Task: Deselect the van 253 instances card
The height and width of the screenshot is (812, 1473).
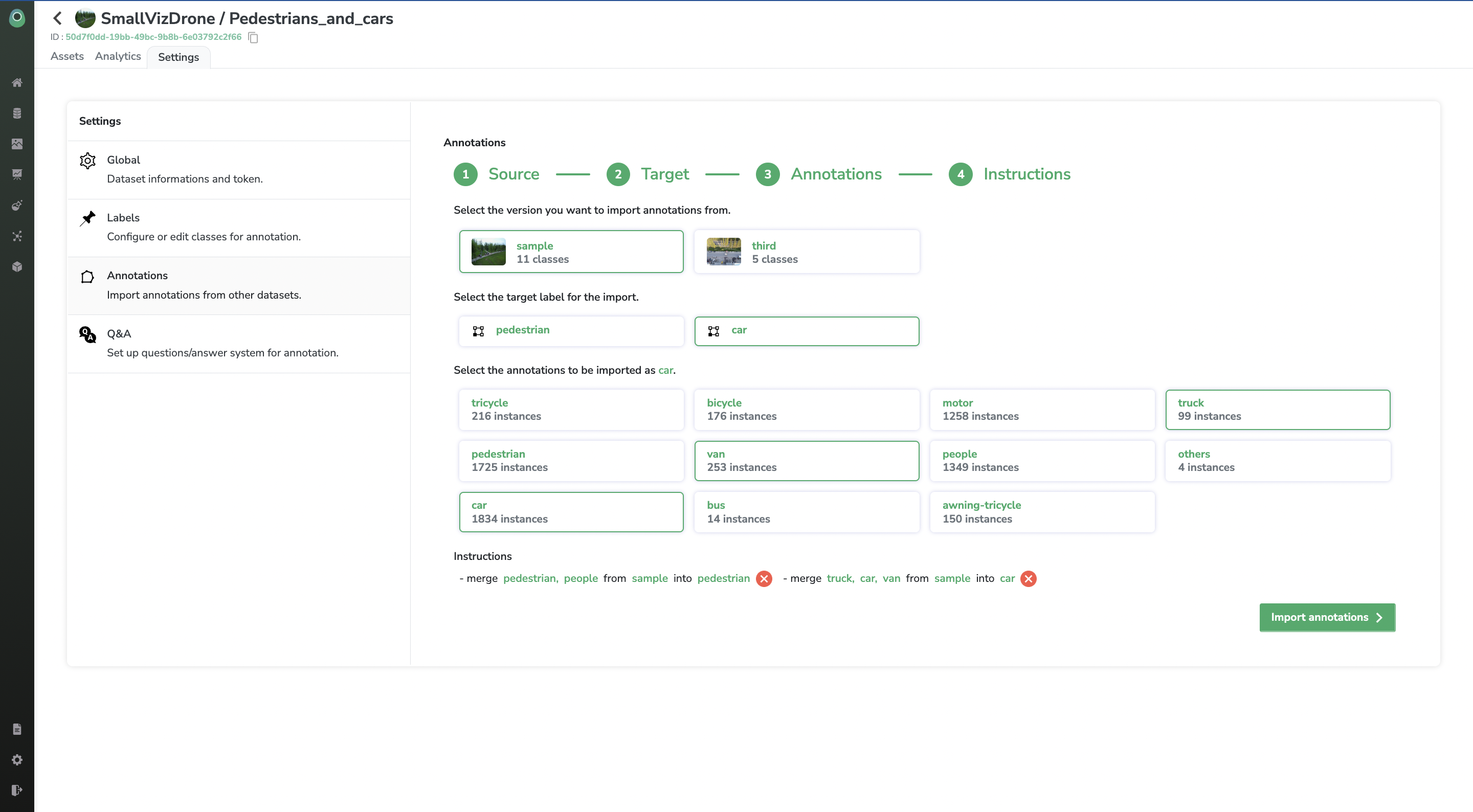Action: point(806,460)
